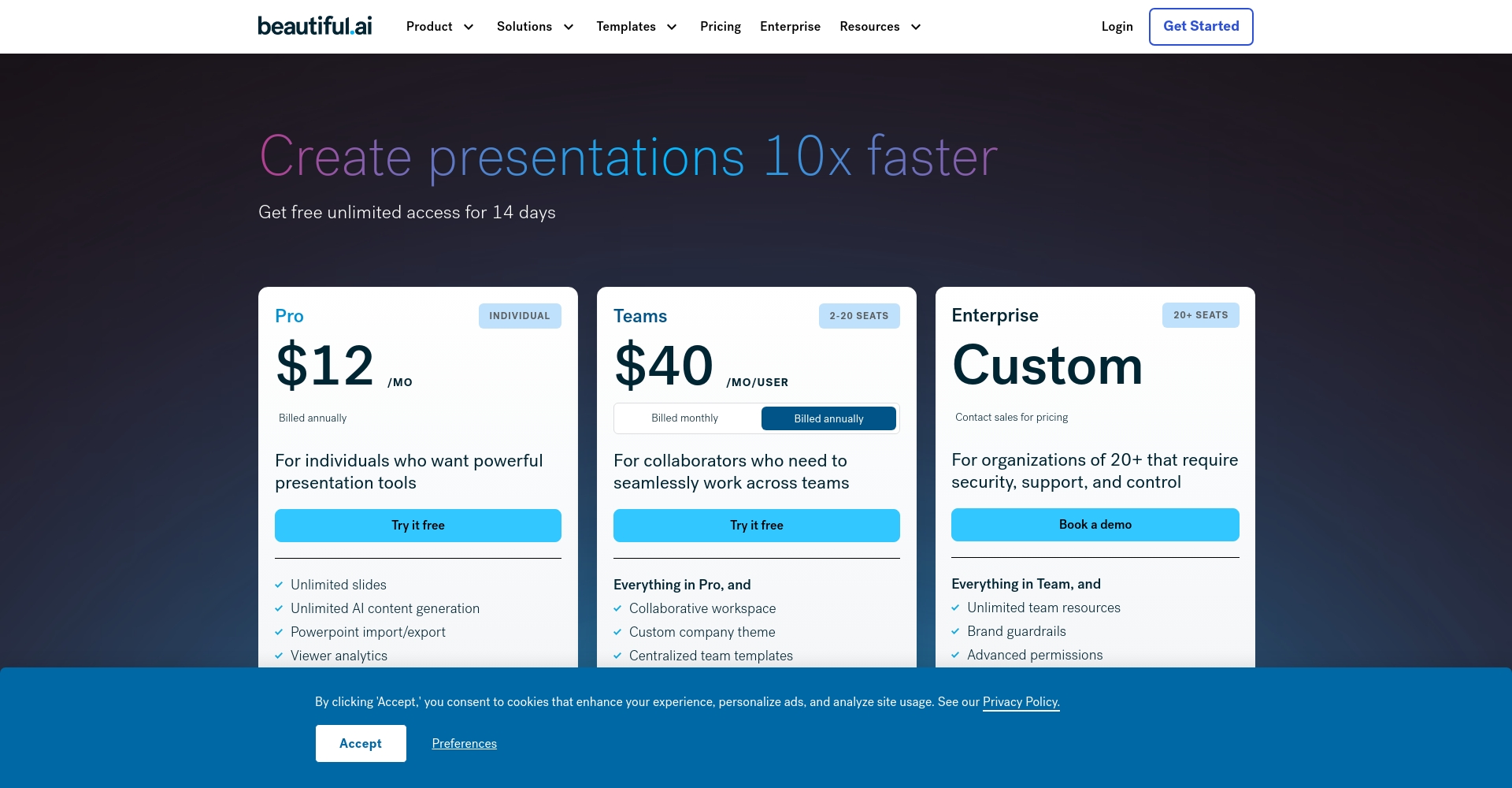Select Billed monthly for Teams plan
1512x788 pixels.
click(x=685, y=418)
